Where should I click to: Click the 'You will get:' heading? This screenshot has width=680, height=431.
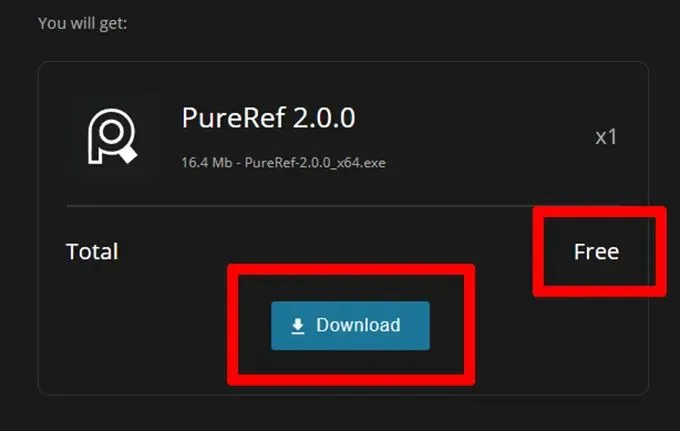coord(82,23)
